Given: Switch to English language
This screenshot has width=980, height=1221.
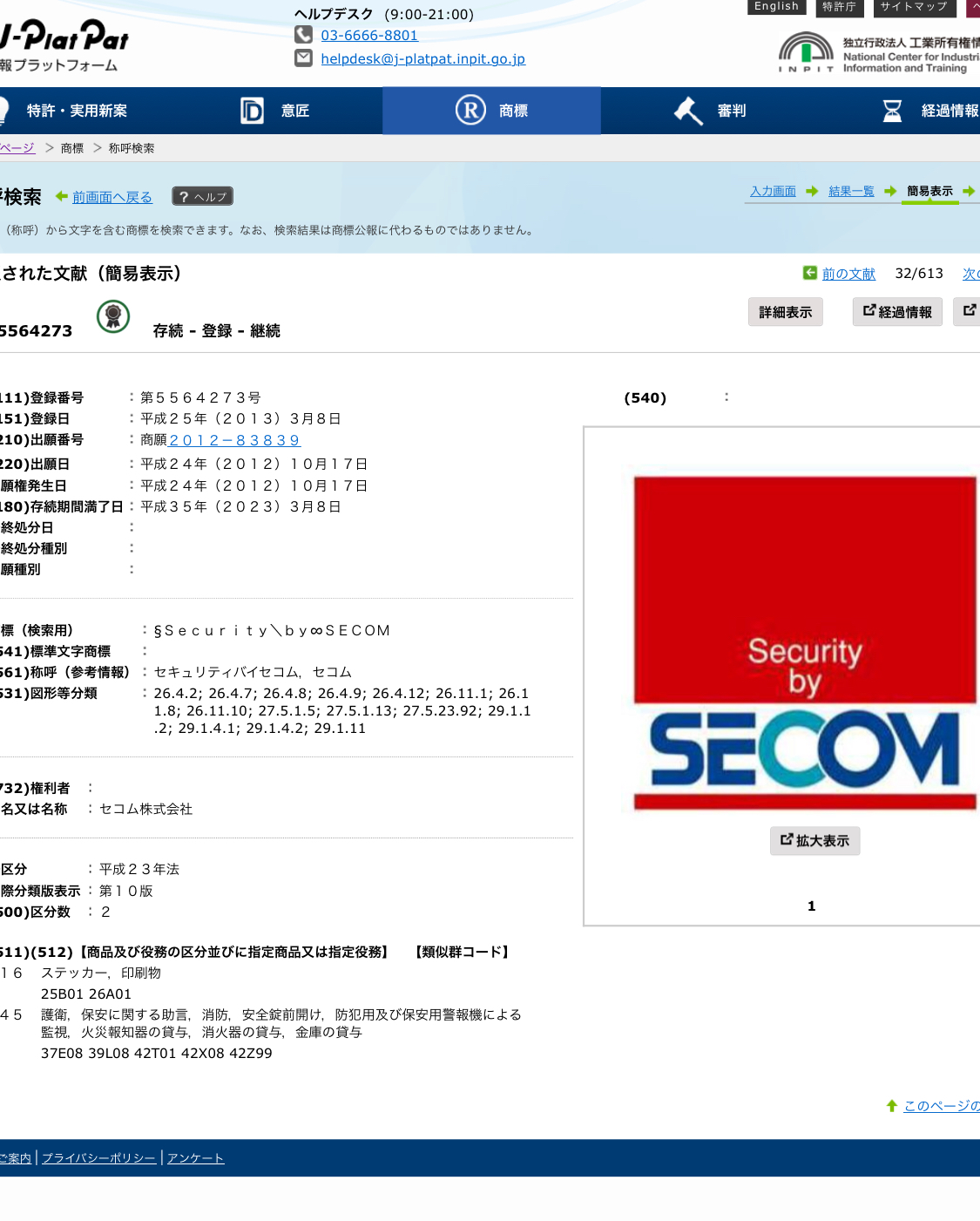Looking at the screenshot, I should click(x=776, y=7).
